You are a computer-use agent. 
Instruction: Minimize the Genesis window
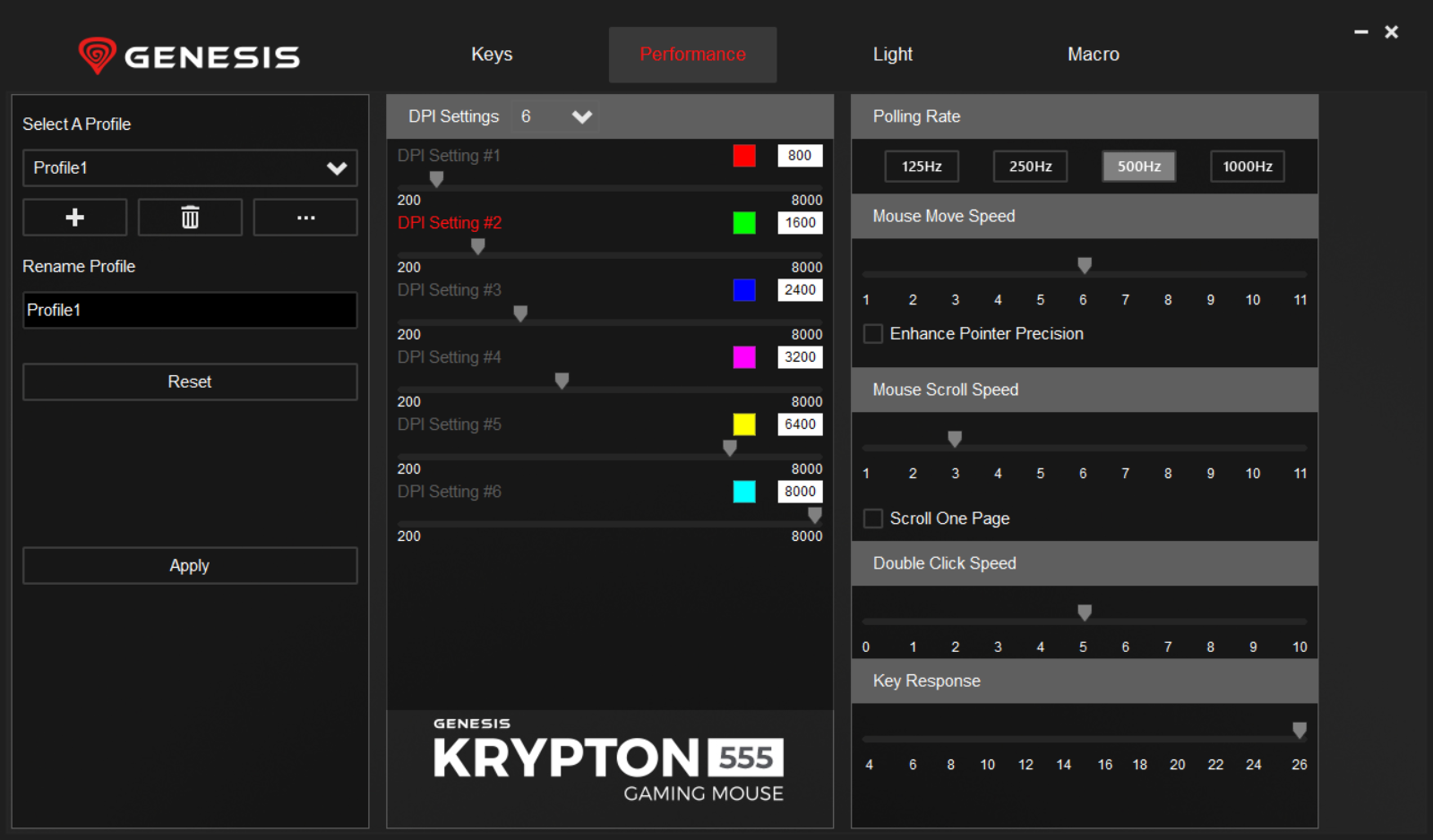pyautogui.click(x=1361, y=32)
